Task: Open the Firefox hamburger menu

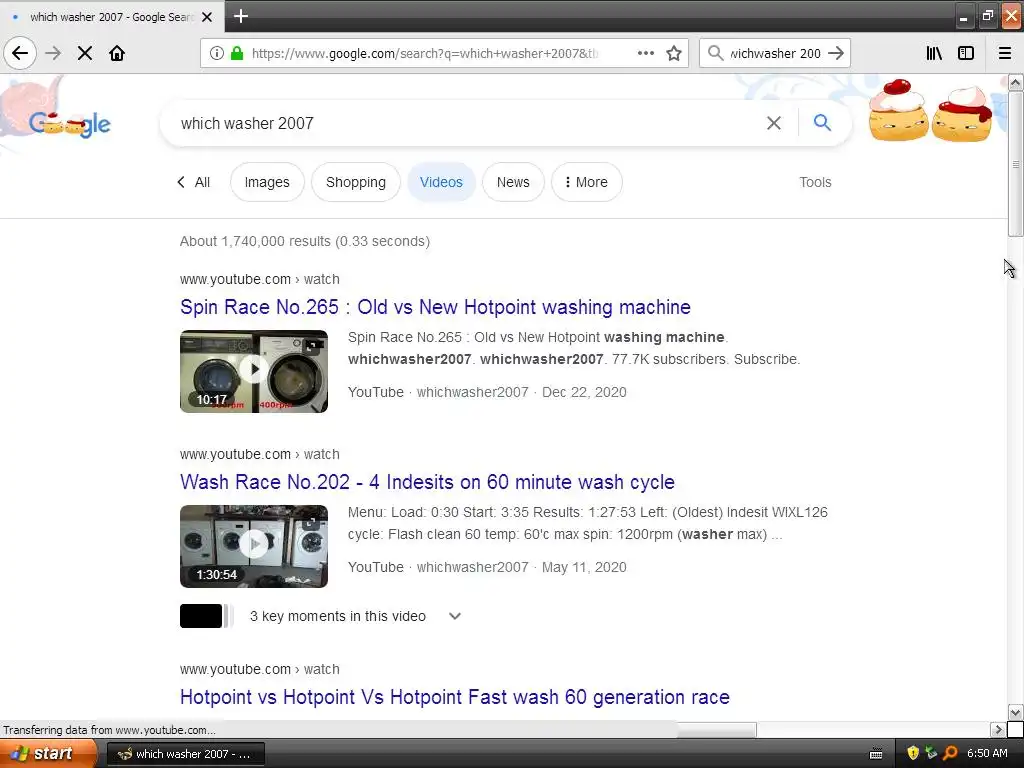Action: tap(1005, 53)
